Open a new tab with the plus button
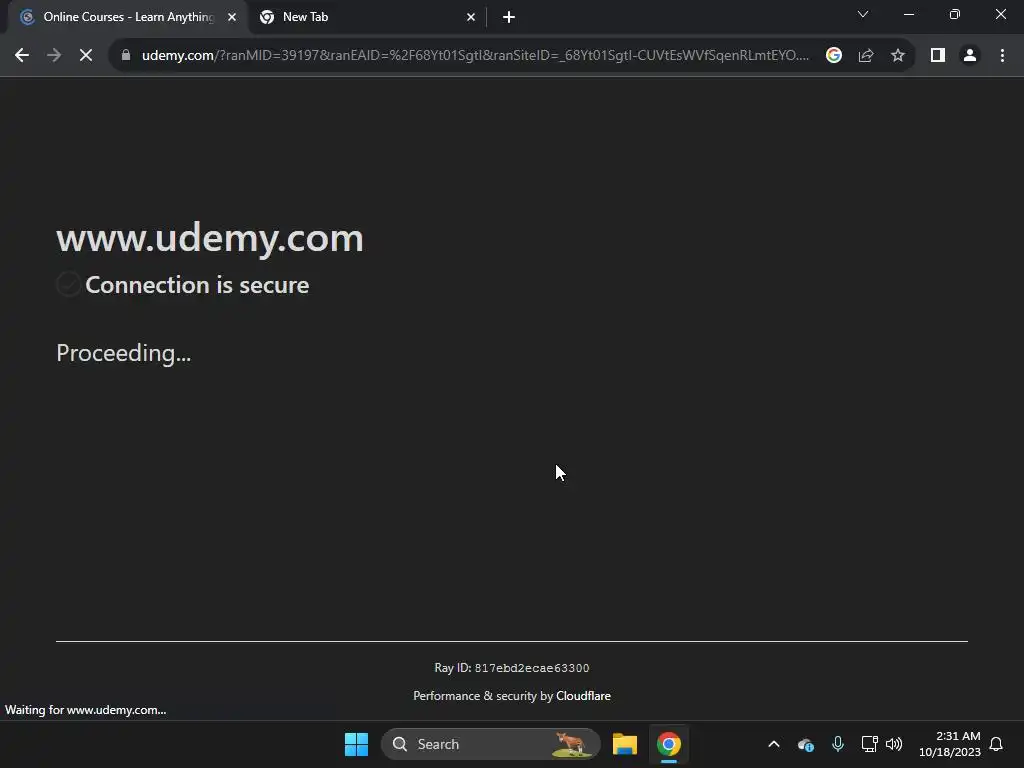The width and height of the screenshot is (1024, 768). tap(509, 17)
